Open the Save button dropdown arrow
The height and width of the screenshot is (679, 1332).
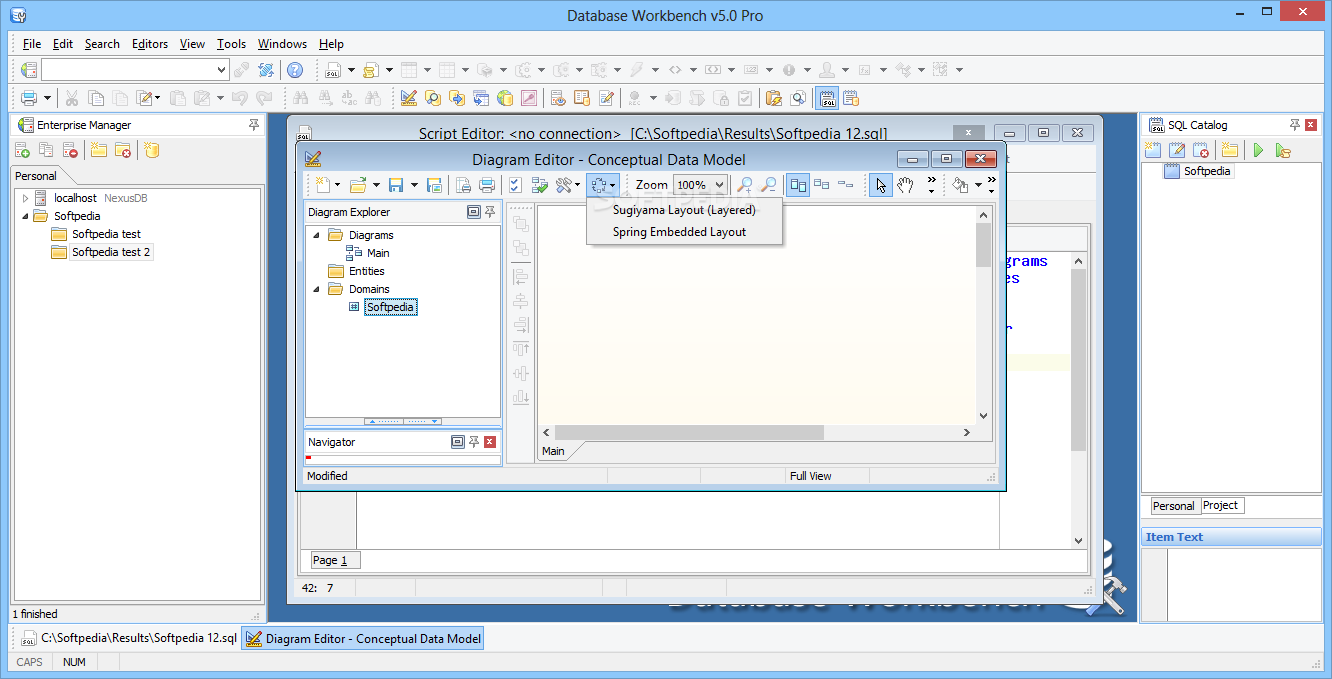pyautogui.click(x=414, y=185)
